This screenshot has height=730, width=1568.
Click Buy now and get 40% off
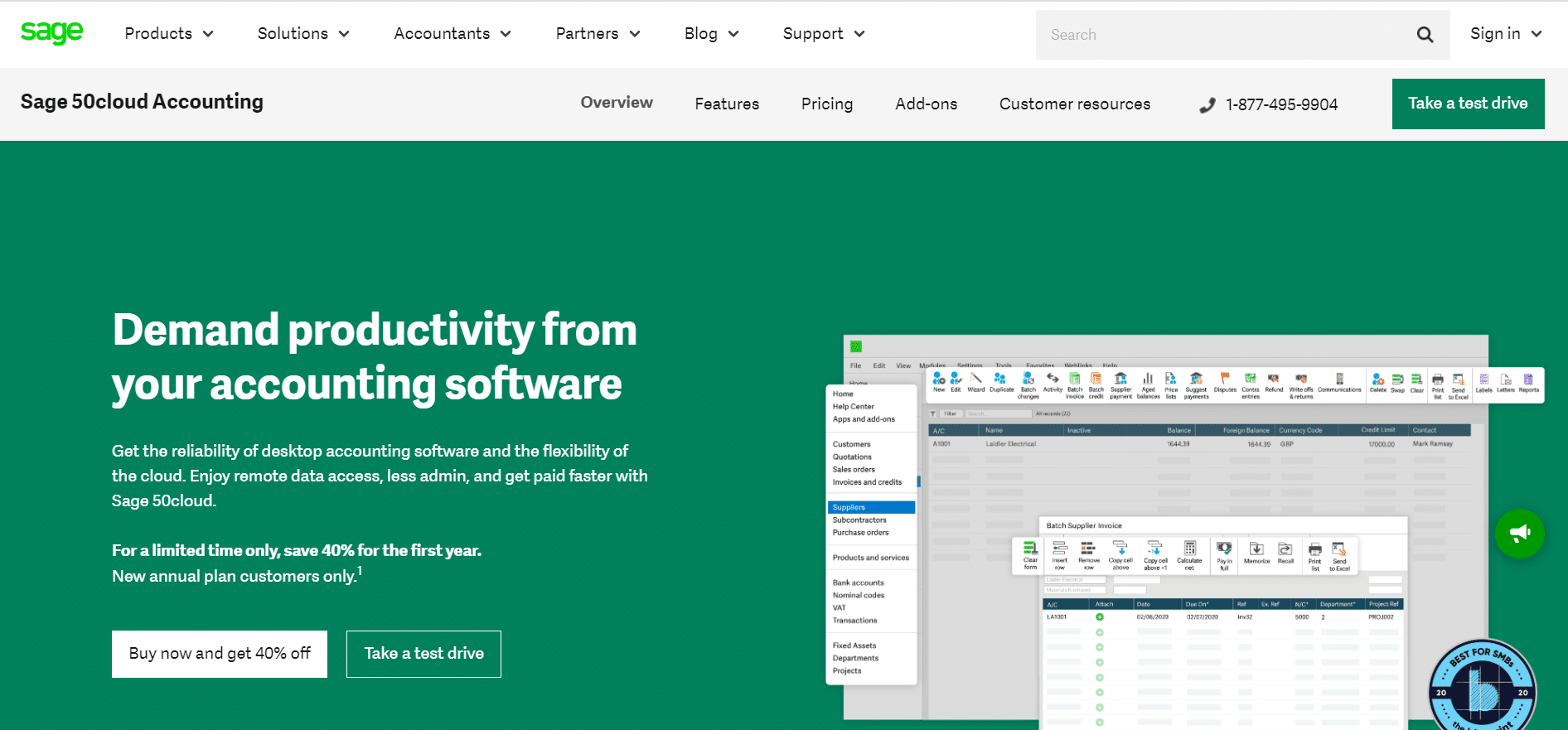pos(220,654)
